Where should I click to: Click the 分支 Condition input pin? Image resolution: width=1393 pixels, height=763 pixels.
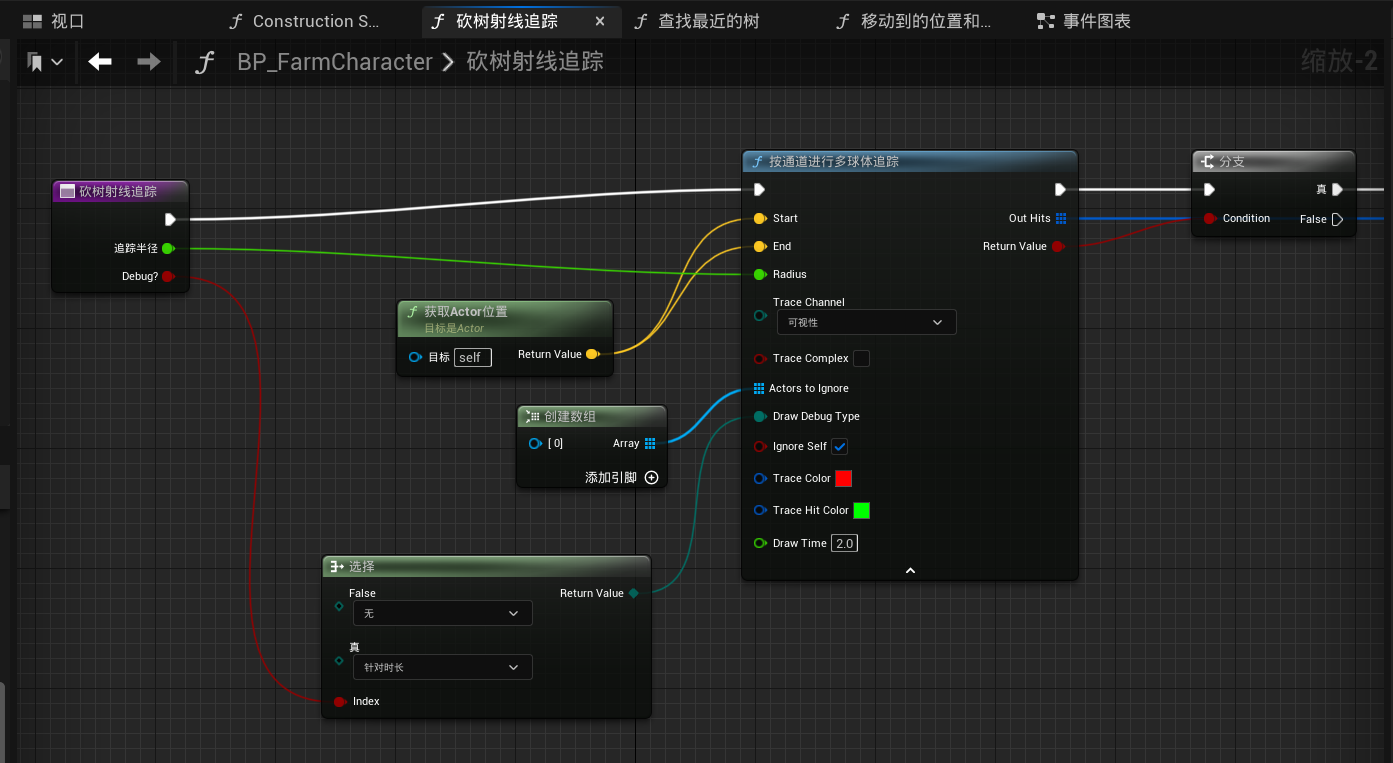1210,218
